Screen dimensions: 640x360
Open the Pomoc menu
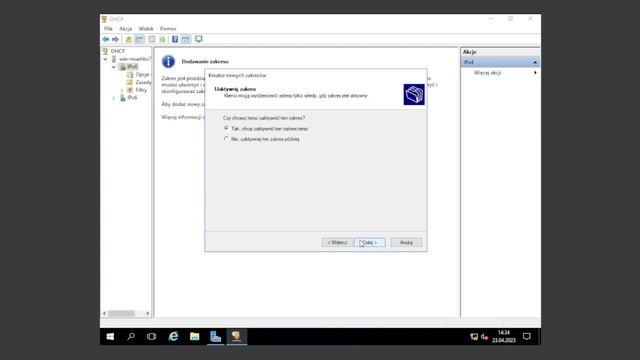coord(168,29)
